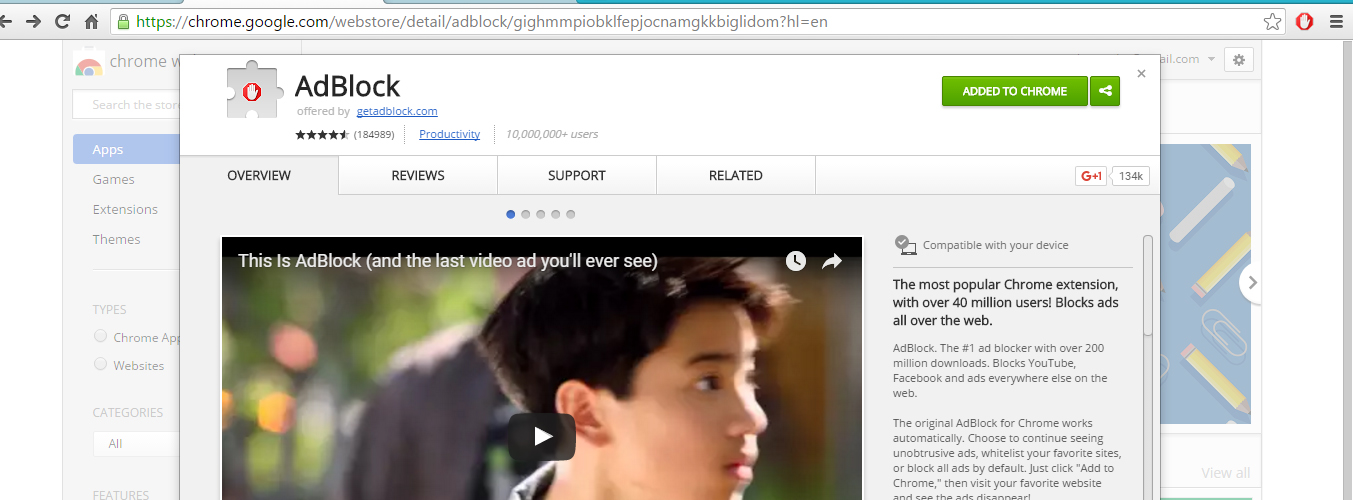The height and width of the screenshot is (500, 1366).
Task: Open the RELATED tab
Action: pyautogui.click(x=736, y=175)
